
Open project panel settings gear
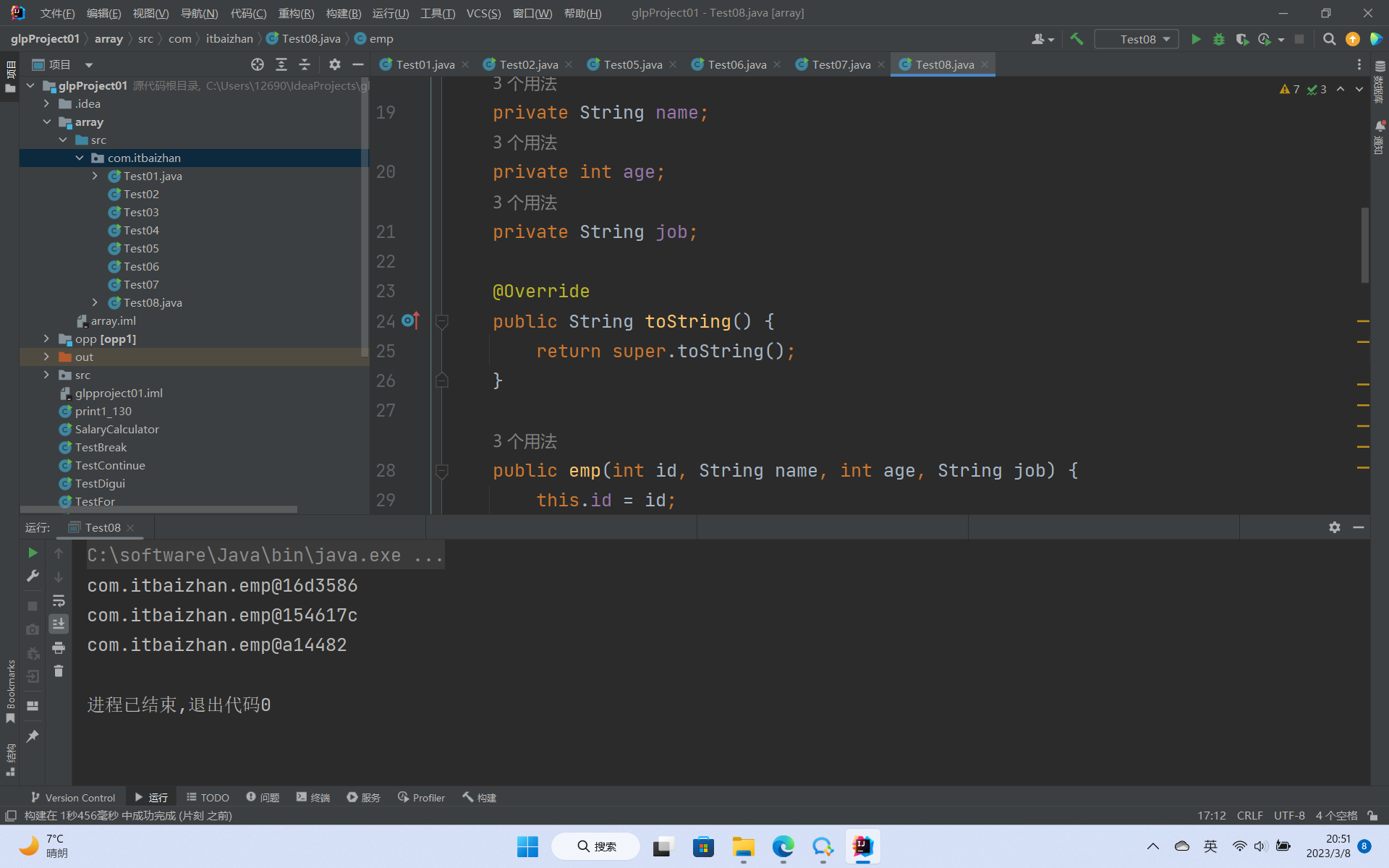click(334, 64)
